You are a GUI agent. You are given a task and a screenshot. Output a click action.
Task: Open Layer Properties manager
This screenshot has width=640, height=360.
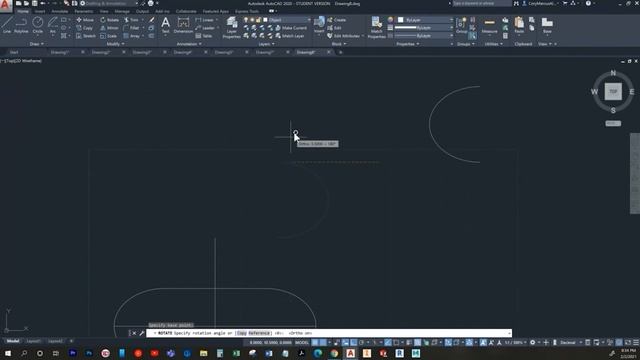point(231,27)
